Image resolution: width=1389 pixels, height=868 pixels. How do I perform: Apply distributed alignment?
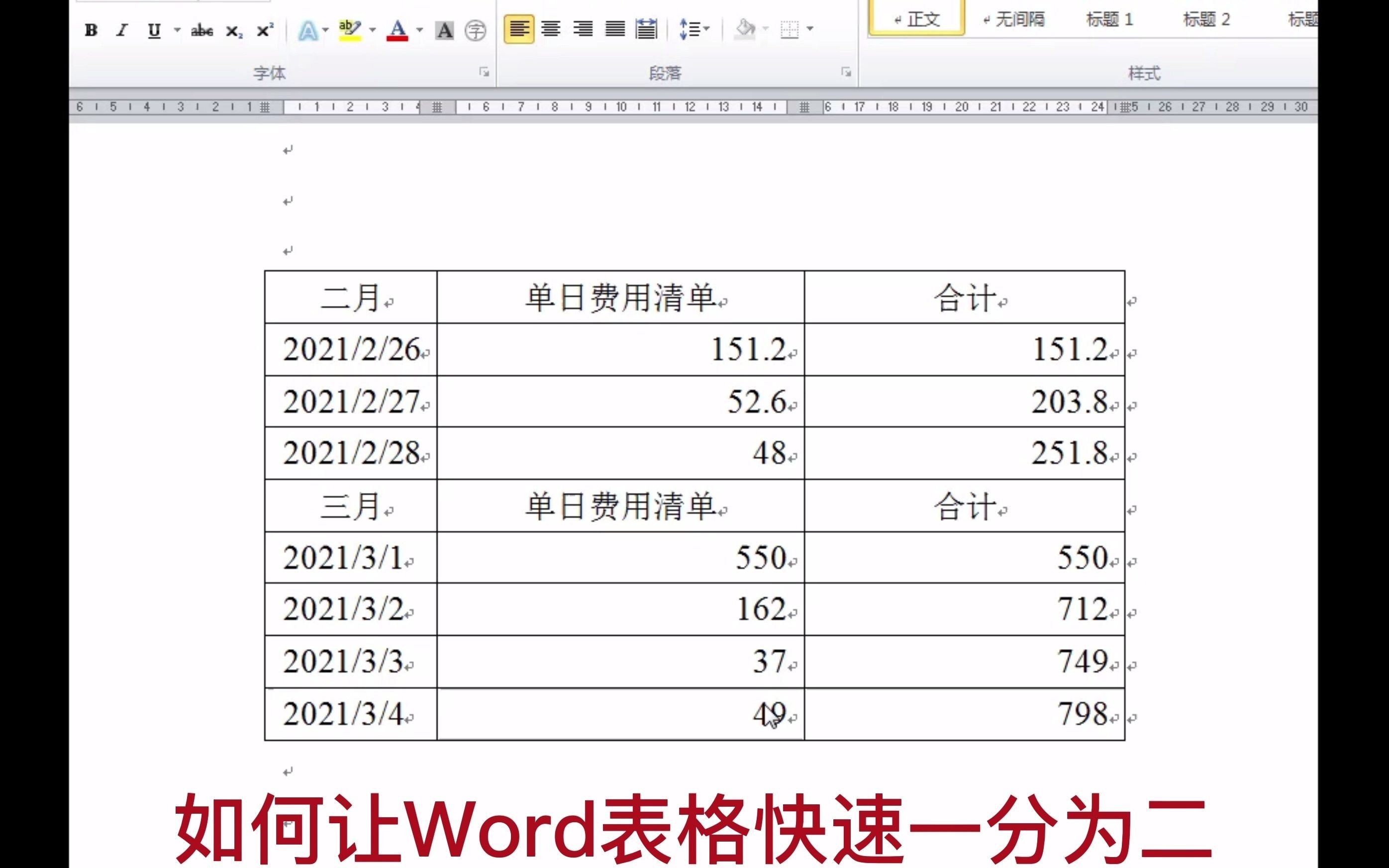coord(647,29)
